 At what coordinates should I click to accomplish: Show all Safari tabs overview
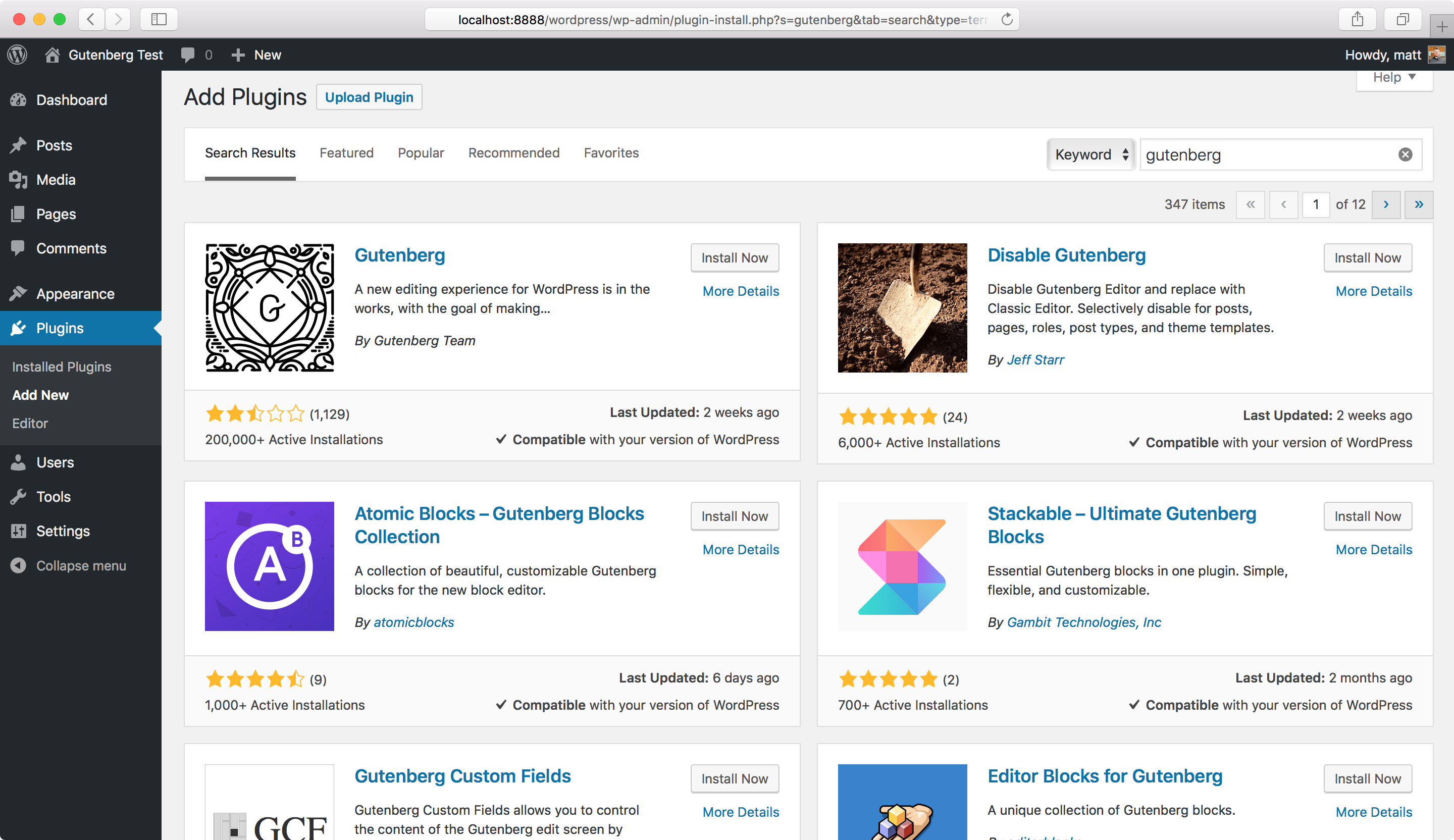pos(1403,20)
